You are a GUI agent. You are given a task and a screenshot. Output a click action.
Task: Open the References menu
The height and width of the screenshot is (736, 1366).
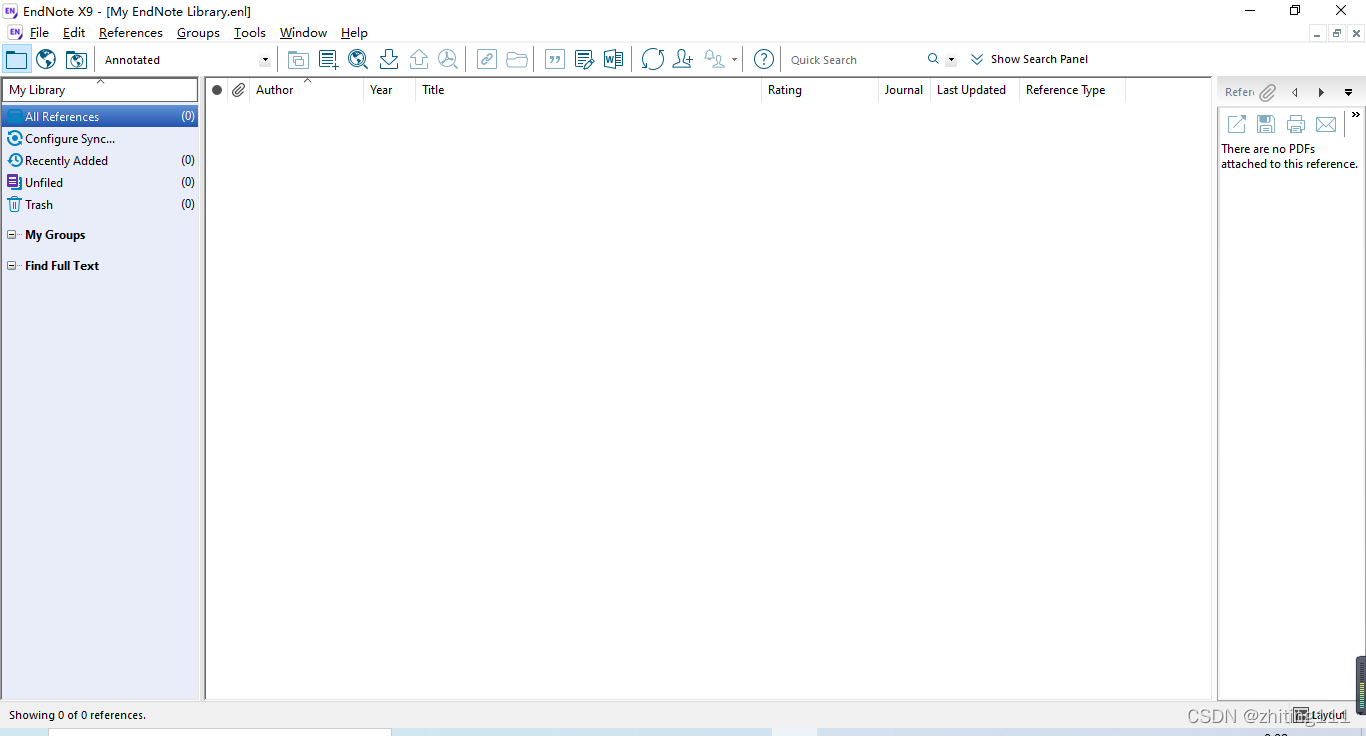point(131,32)
